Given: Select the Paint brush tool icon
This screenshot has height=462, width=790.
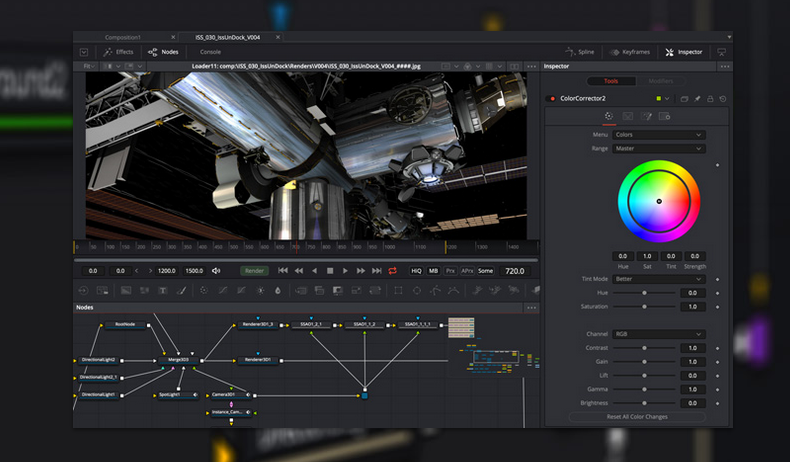Looking at the screenshot, I should [181, 290].
